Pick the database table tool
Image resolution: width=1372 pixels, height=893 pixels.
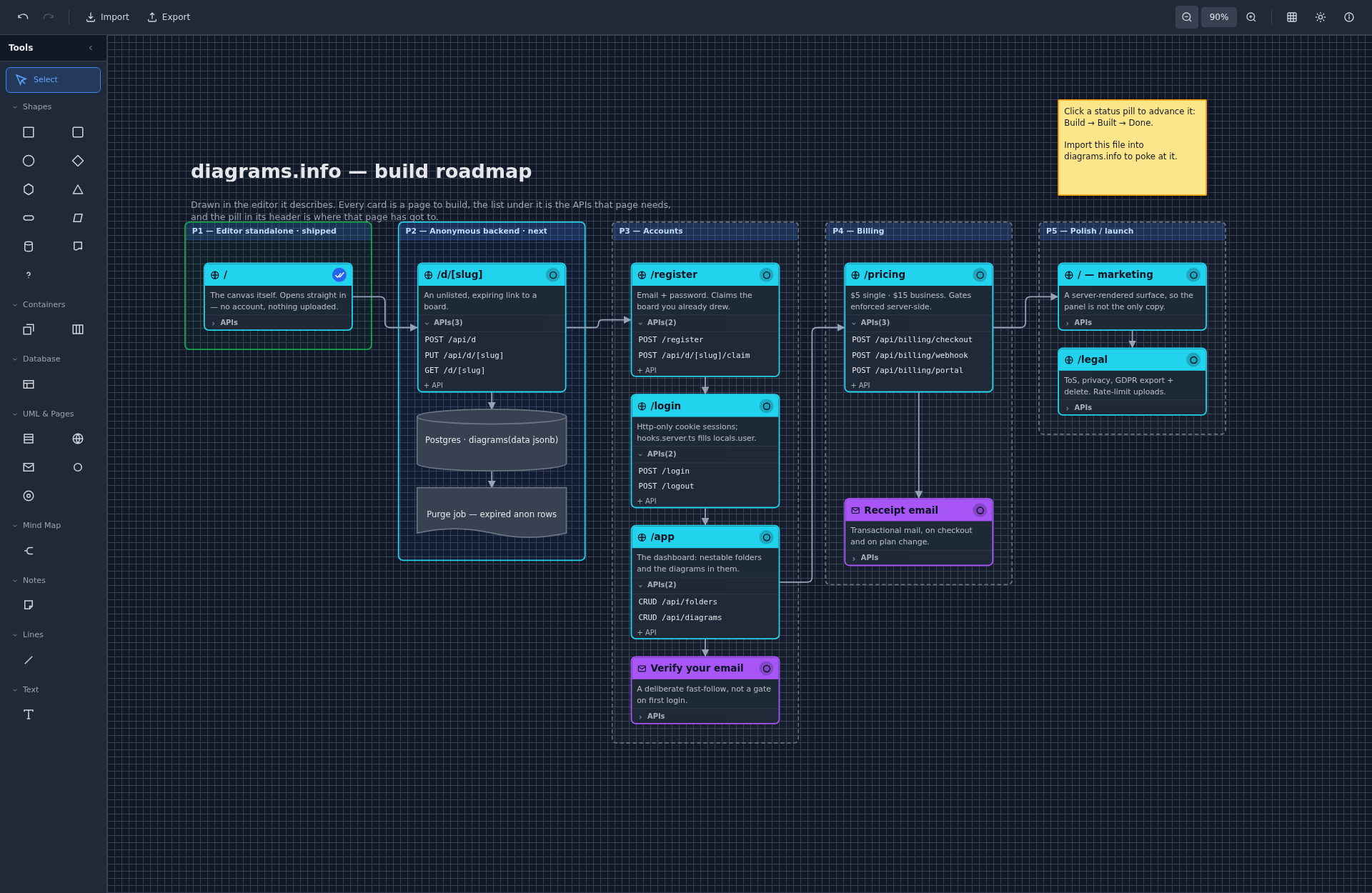point(29,384)
